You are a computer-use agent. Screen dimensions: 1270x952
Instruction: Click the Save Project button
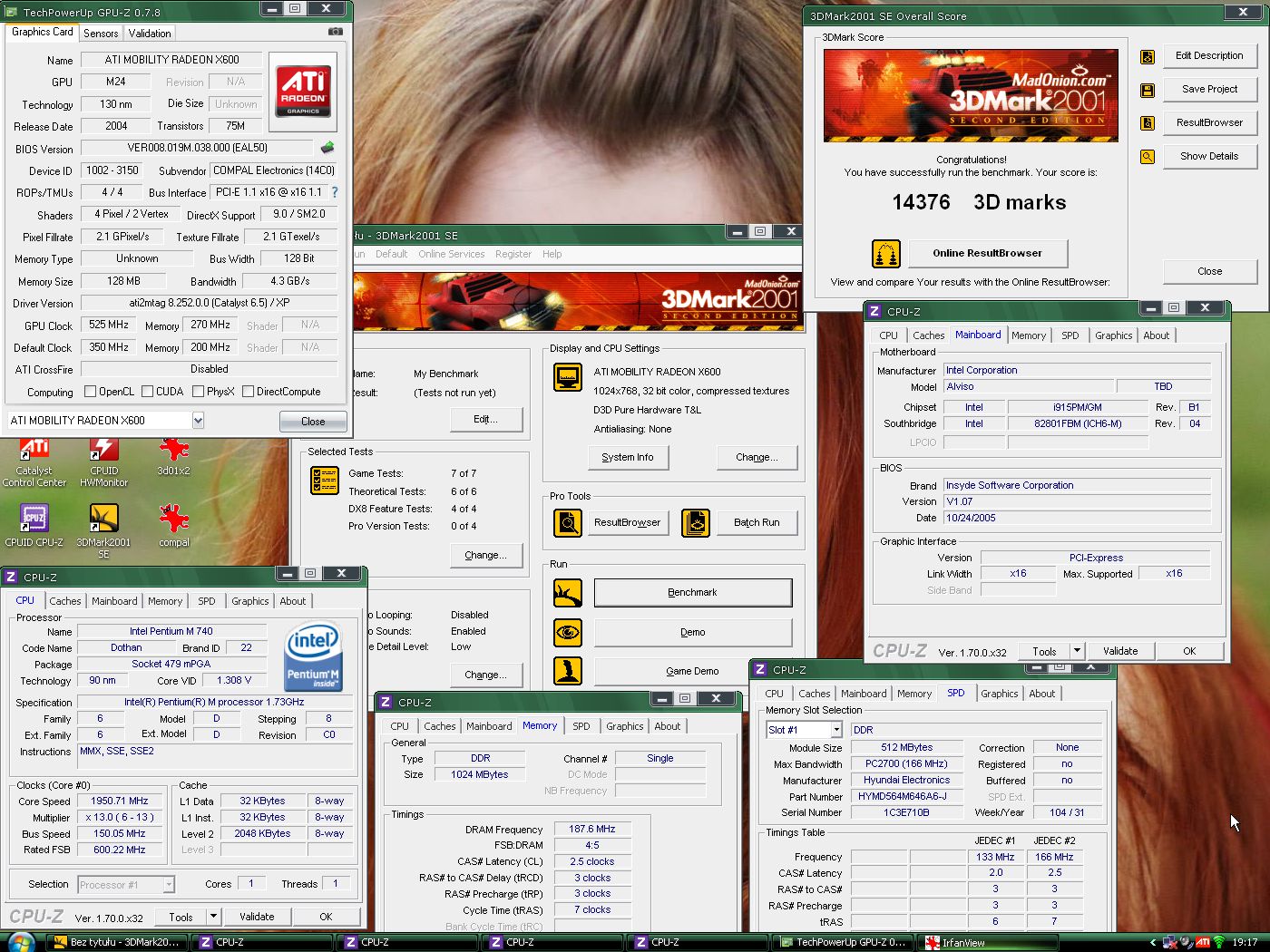point(1209,89)
